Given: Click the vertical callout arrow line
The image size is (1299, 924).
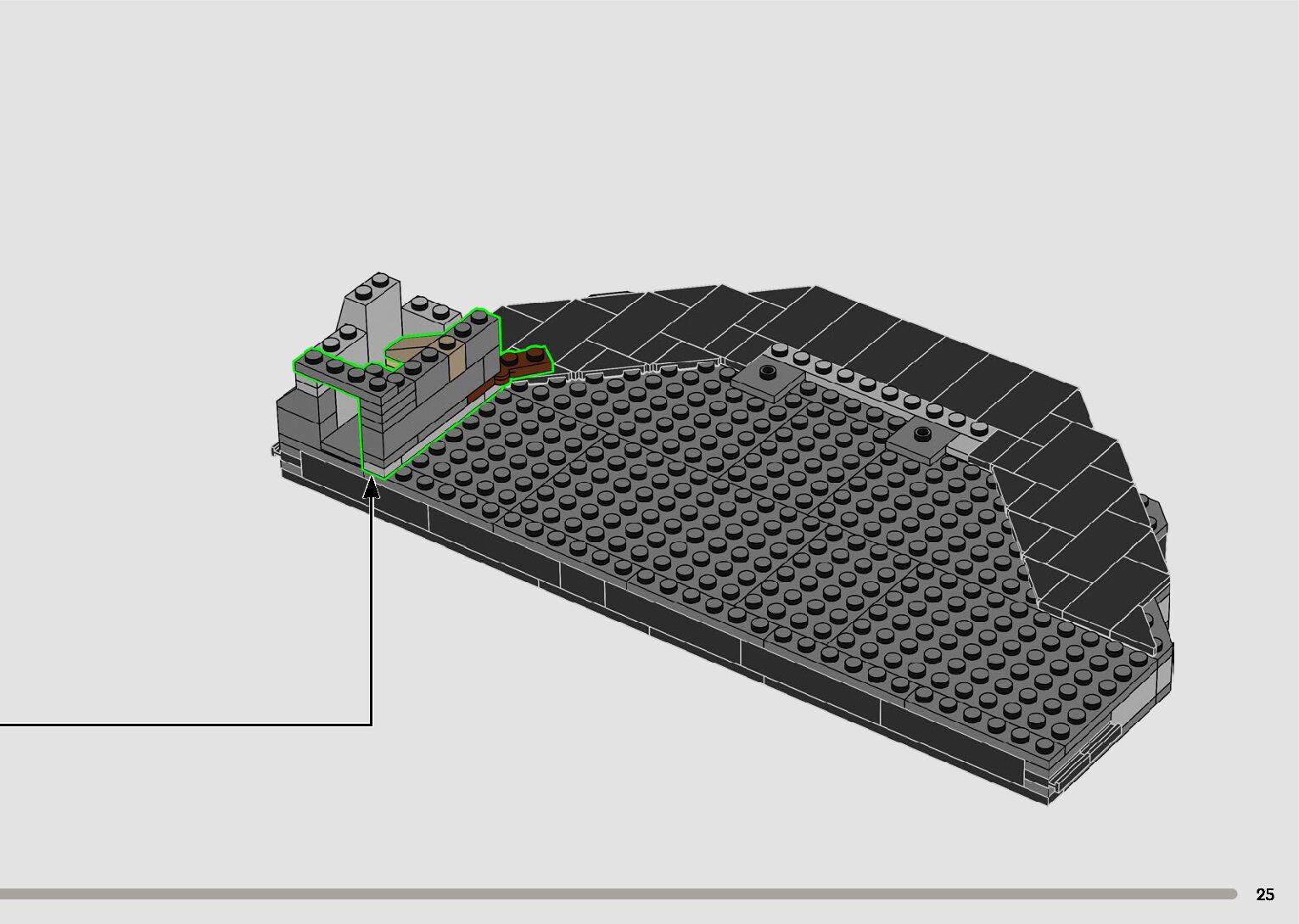Looking at the screenshot, I should tap(372, 611).
